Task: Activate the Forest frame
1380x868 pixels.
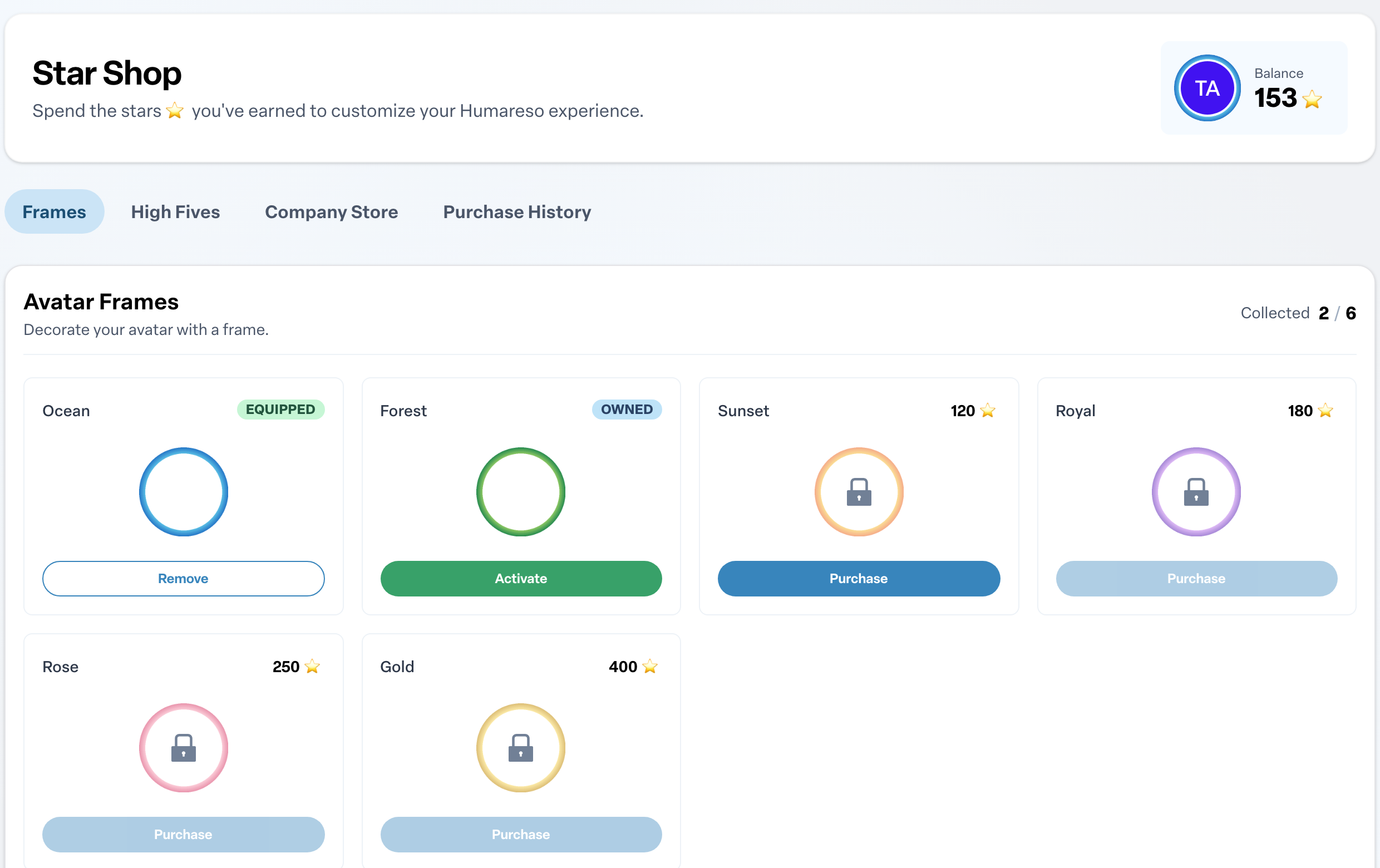Action: click(521, 578)
